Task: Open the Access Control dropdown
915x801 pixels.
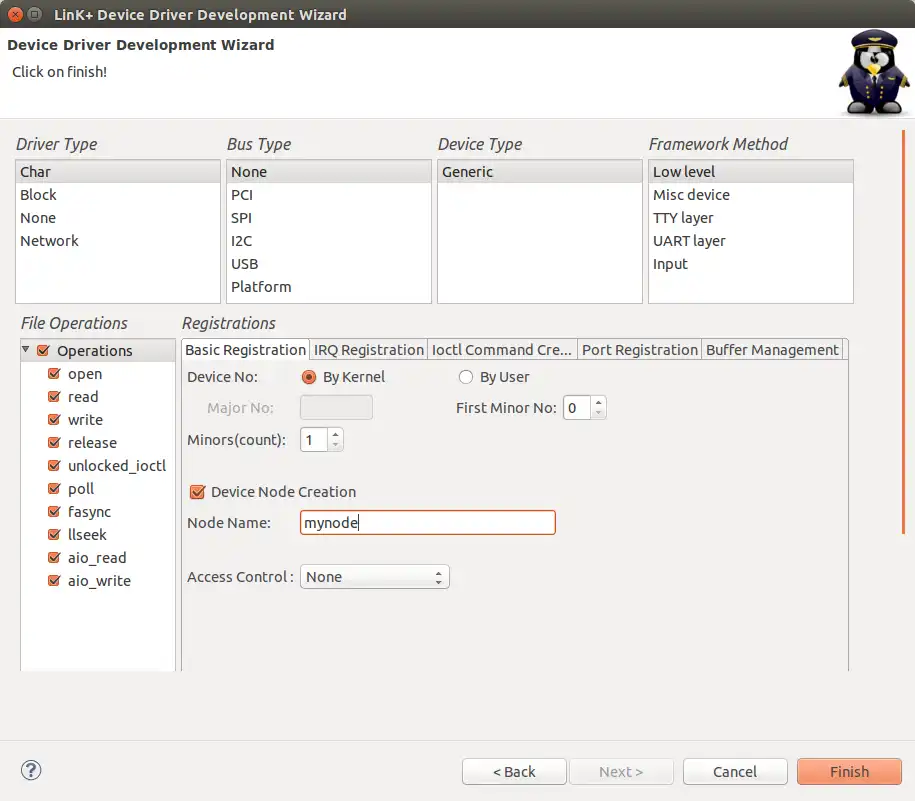Action: (x=375, y=577)
